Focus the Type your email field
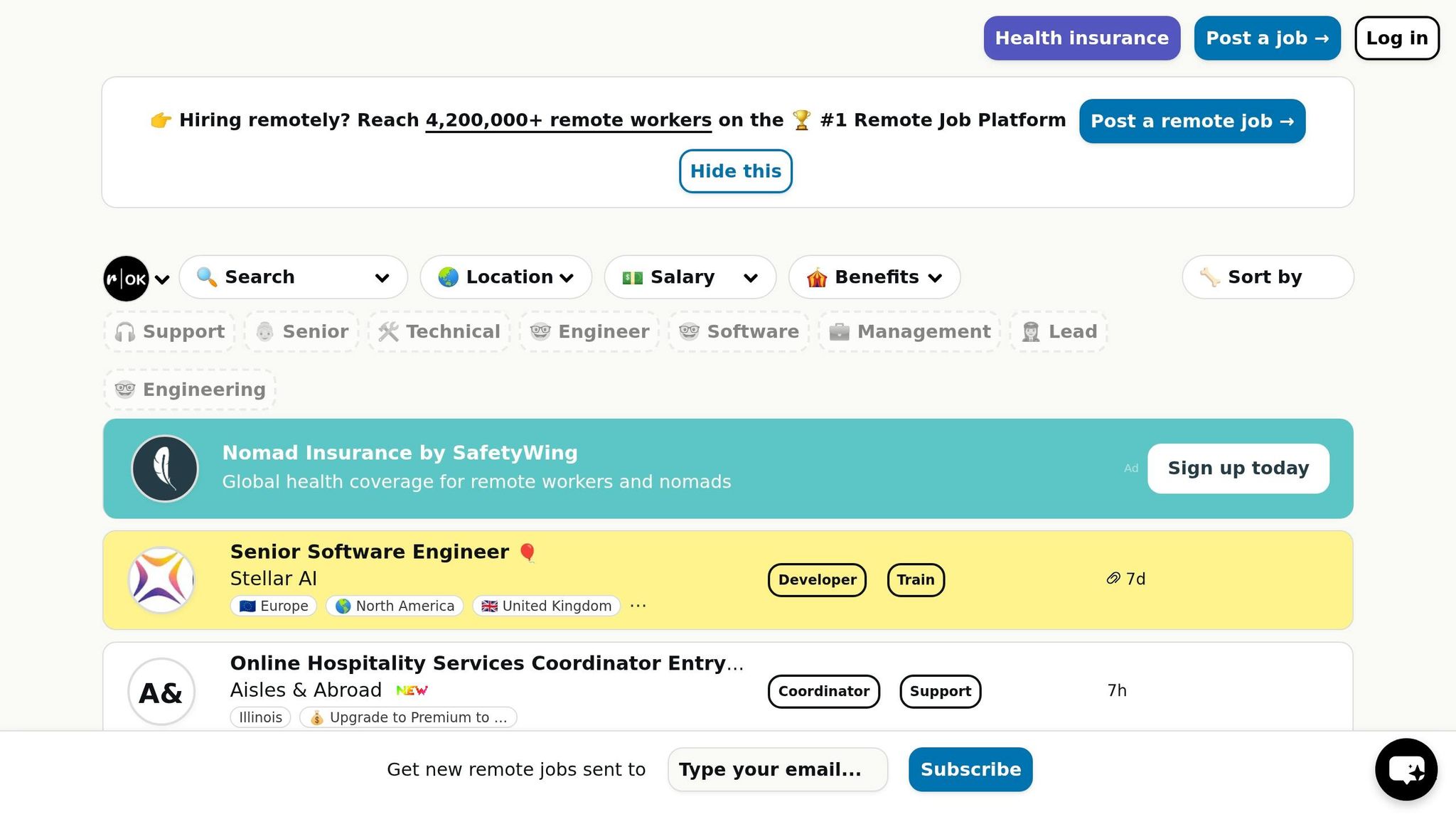 tap(778, 770)
